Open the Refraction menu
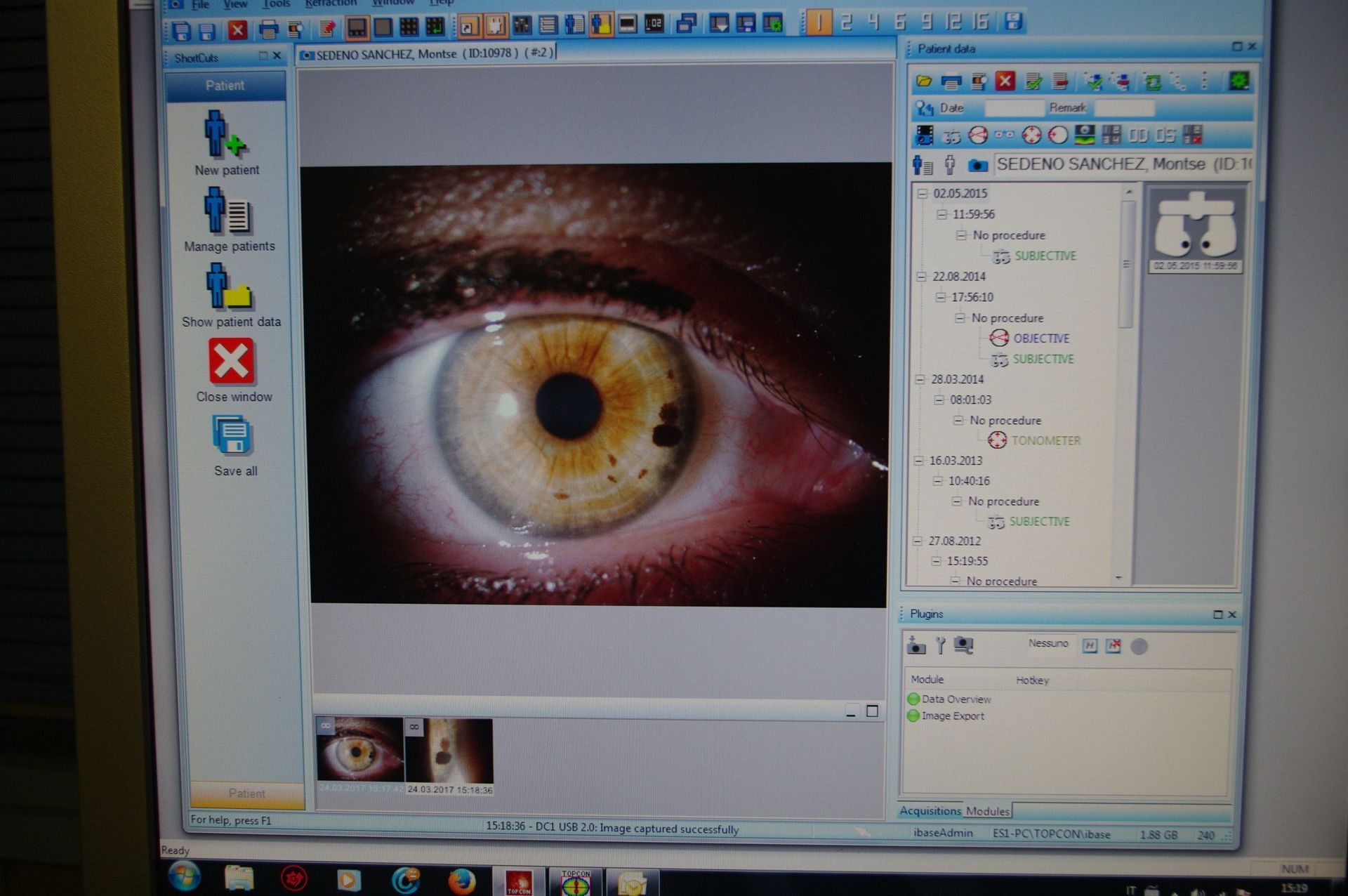The width and height of the screenshot is (1348, 896). (331, 4)
